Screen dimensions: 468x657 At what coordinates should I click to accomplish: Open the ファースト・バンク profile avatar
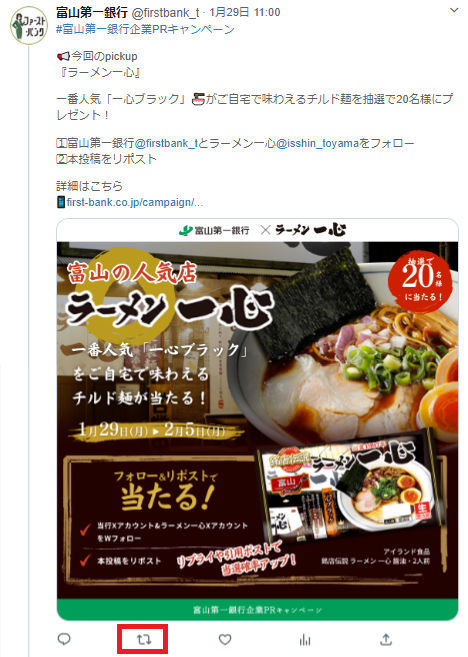tap(29, 25)
